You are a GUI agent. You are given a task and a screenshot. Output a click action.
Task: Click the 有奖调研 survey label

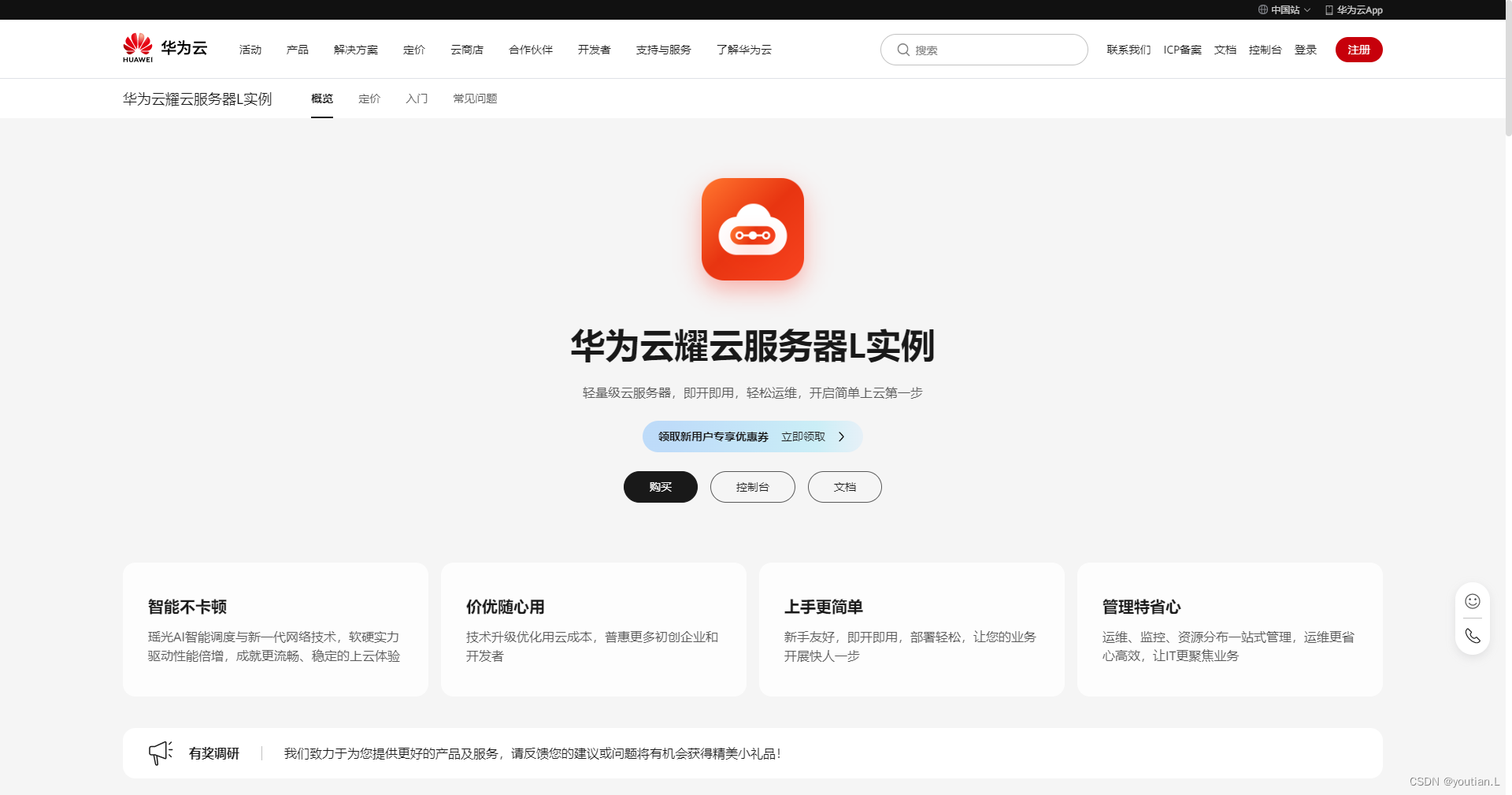[214, 753]
